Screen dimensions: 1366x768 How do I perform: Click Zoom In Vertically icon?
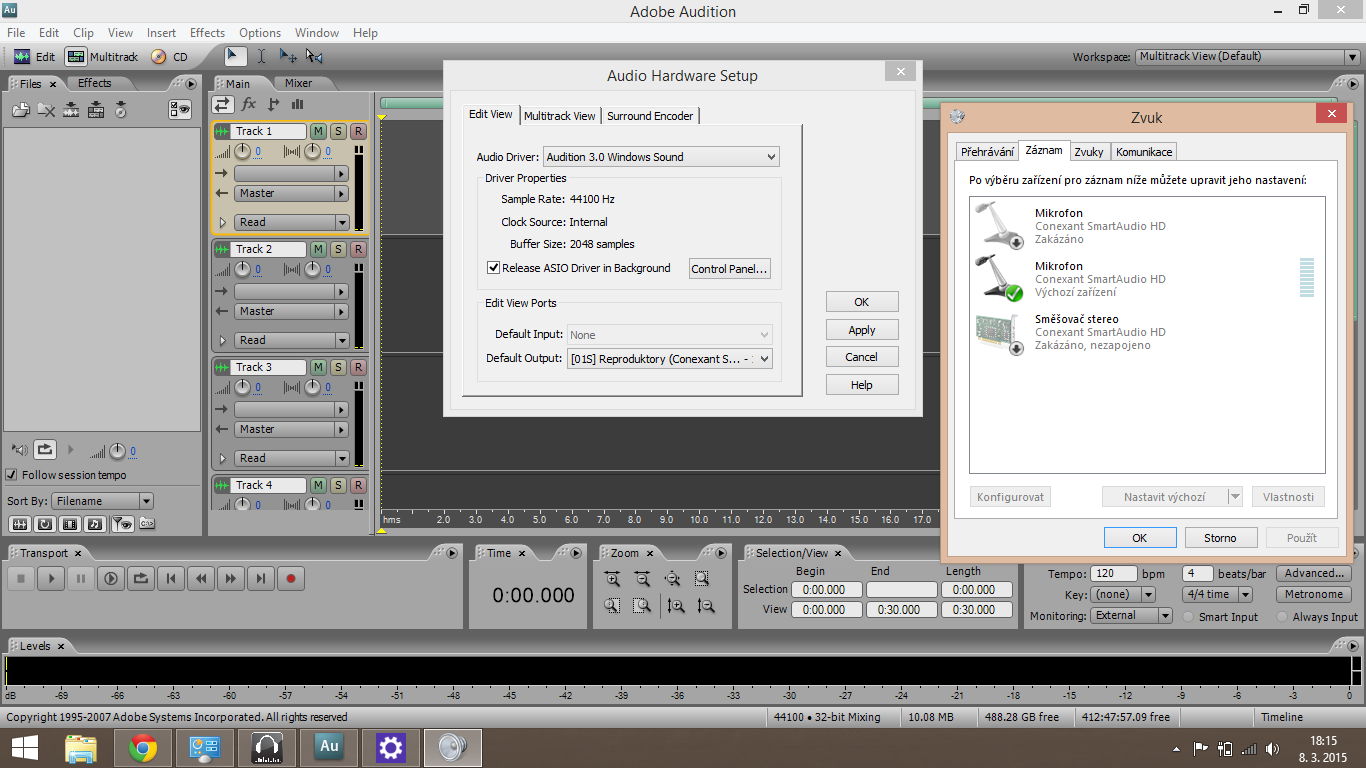676,605
